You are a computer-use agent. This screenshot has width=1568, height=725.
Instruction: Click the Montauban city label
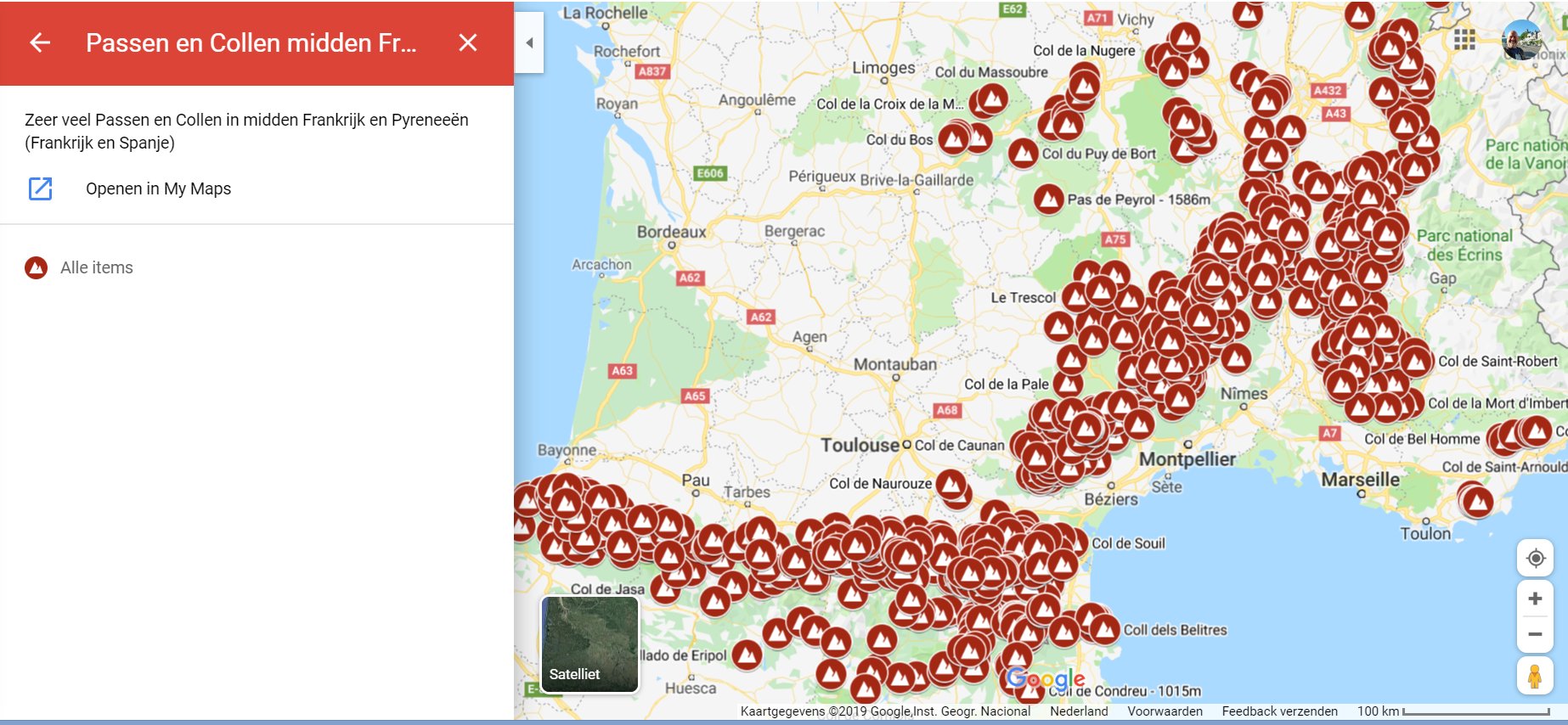tap(895, 364)
